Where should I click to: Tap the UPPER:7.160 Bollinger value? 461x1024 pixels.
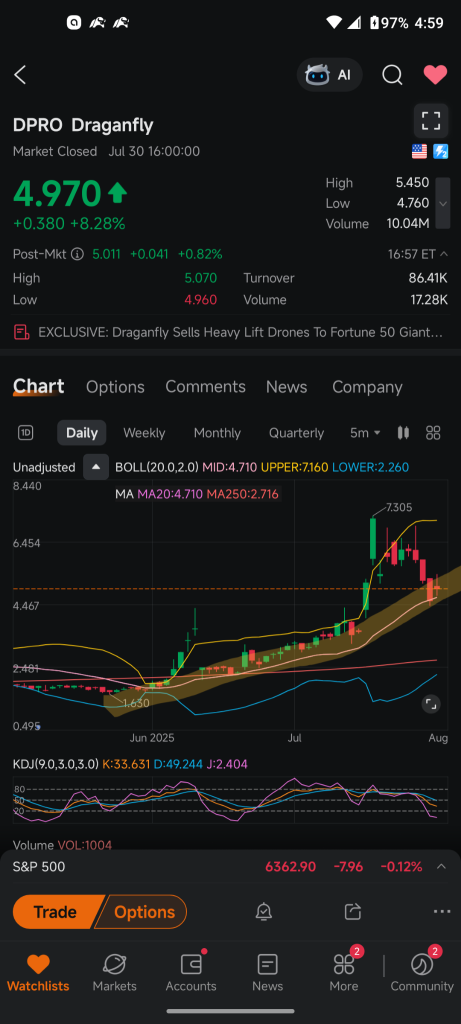[x=294, y=467]
